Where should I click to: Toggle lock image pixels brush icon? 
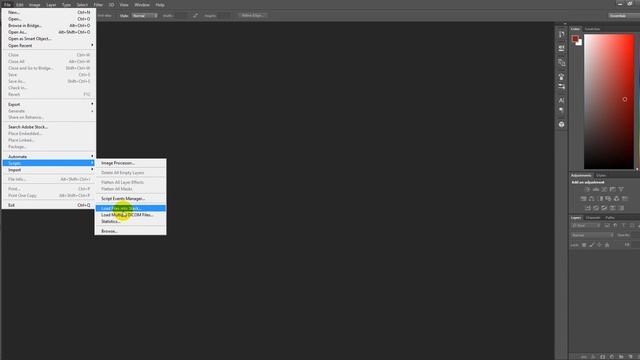592,245
